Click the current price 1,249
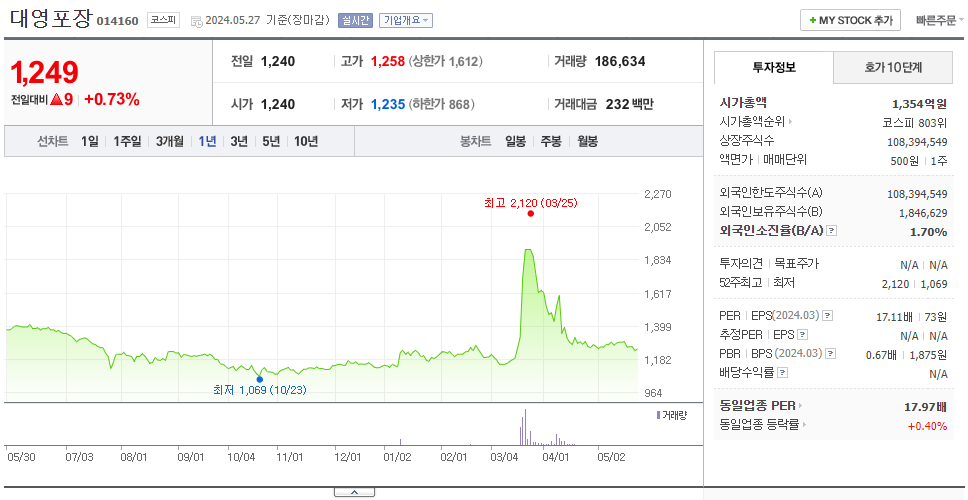 click(44, 72)
